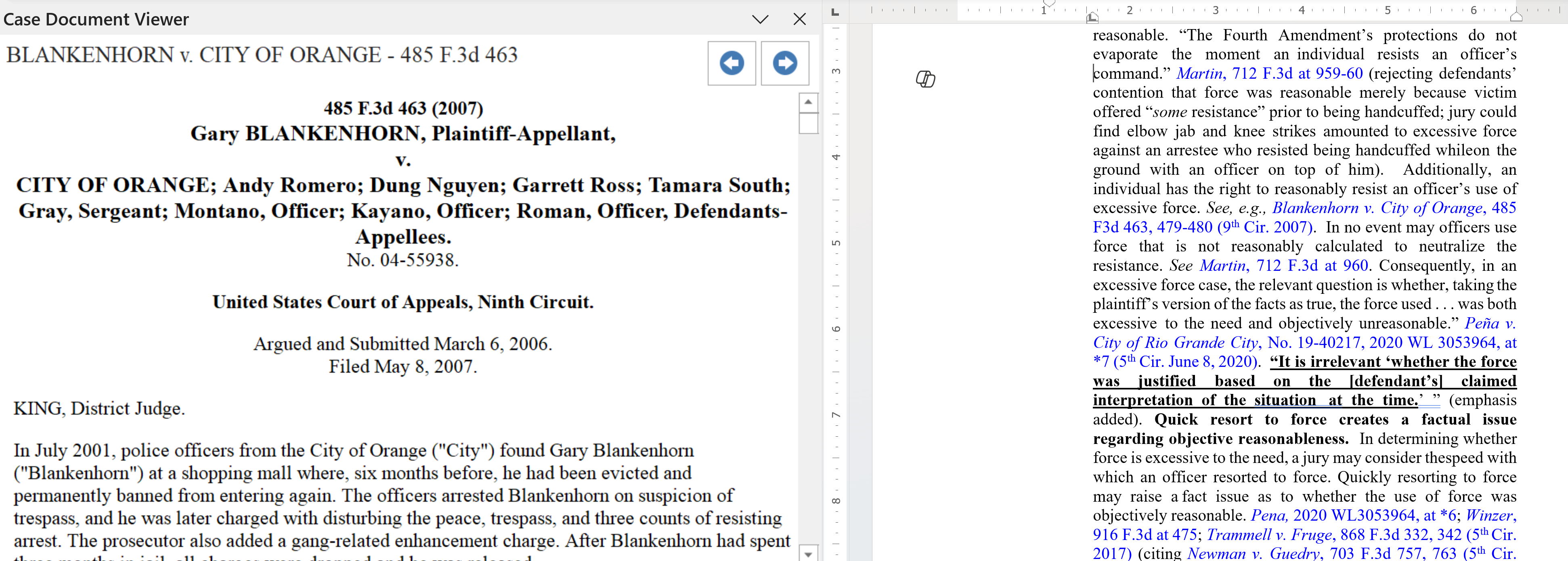Click the Copilot icon in document margin
Viewport: 1568px width, 561px height.
925,79
